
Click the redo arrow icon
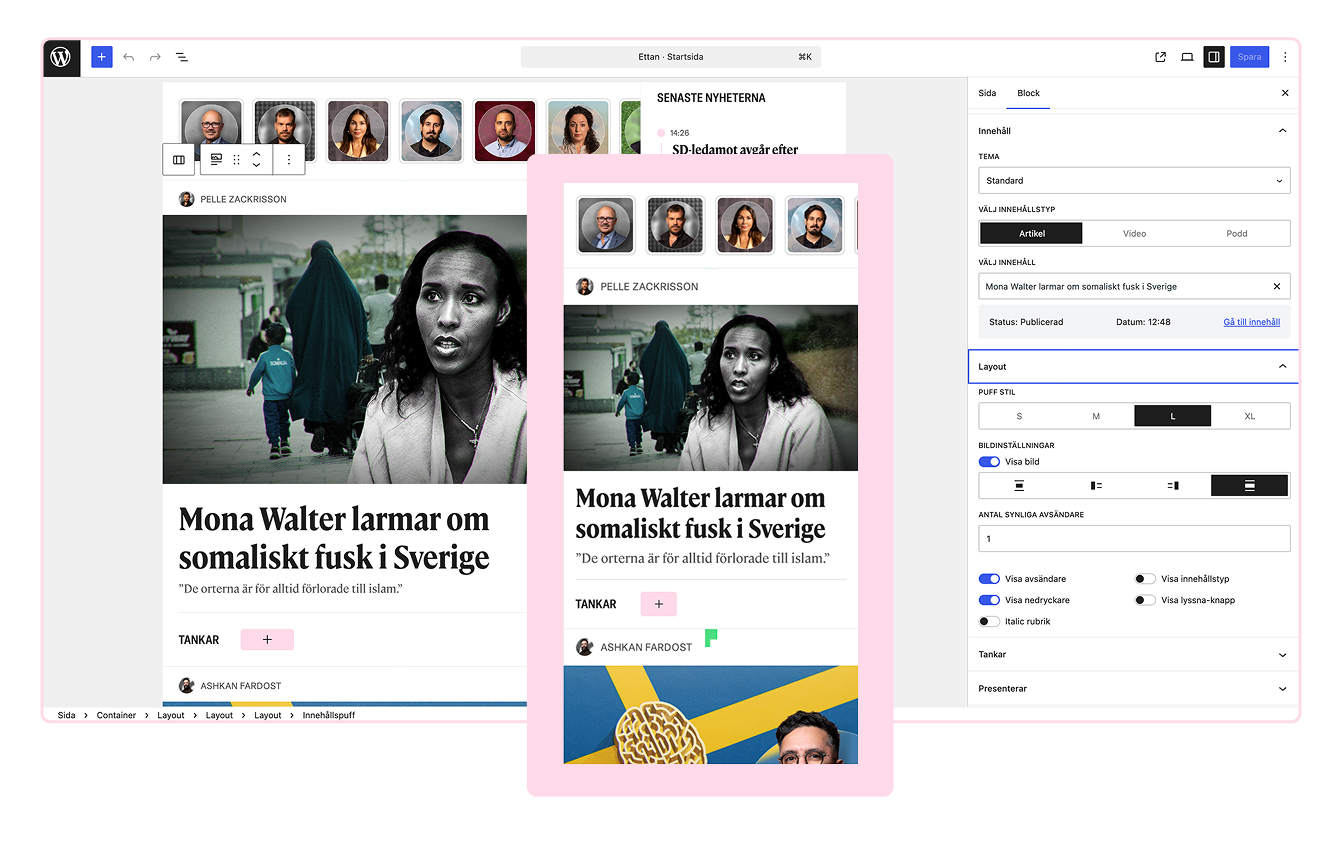point(155,57)
